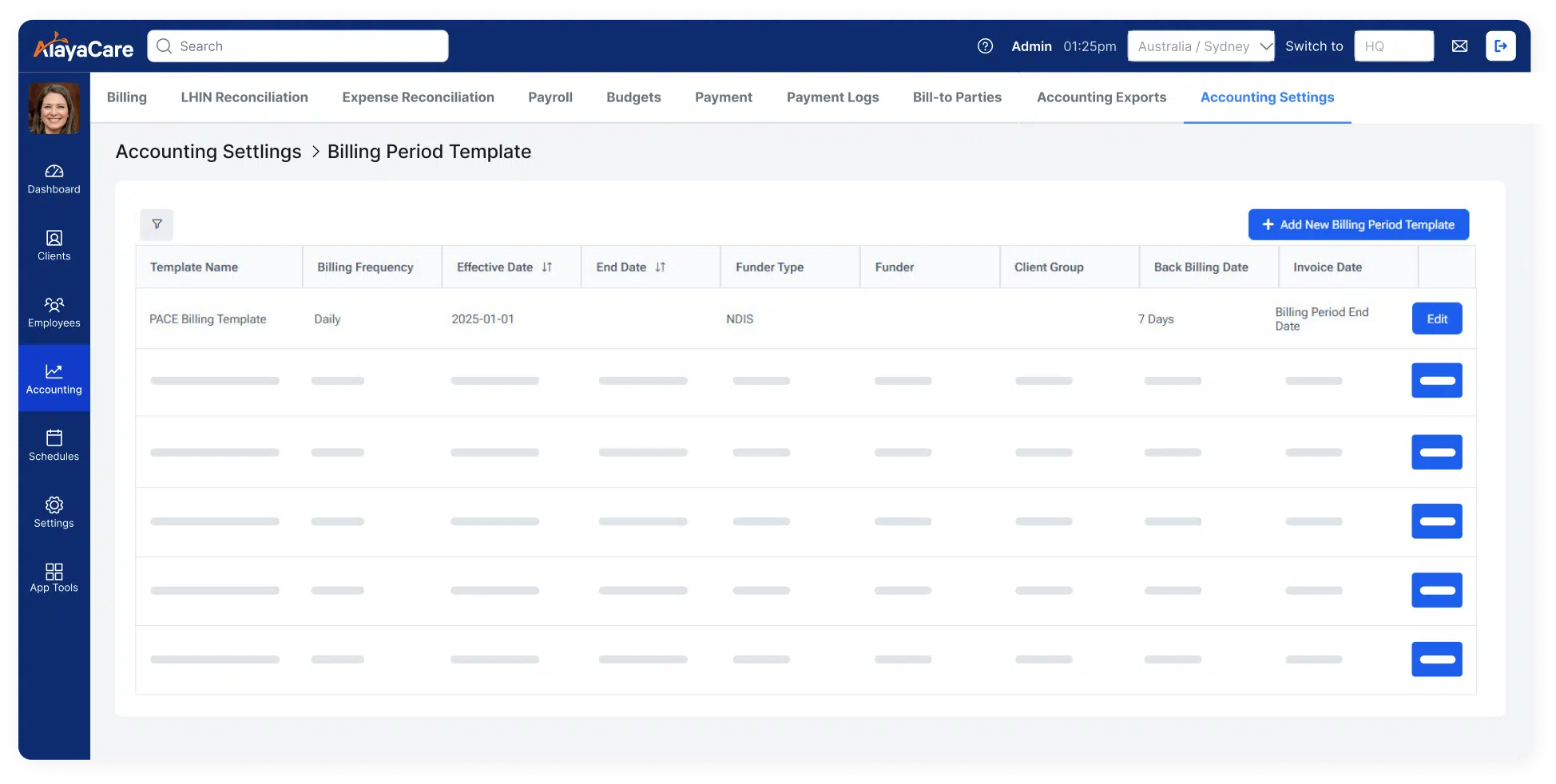Click the 2025-01-01 effective date cell

(x=482, y=319)
